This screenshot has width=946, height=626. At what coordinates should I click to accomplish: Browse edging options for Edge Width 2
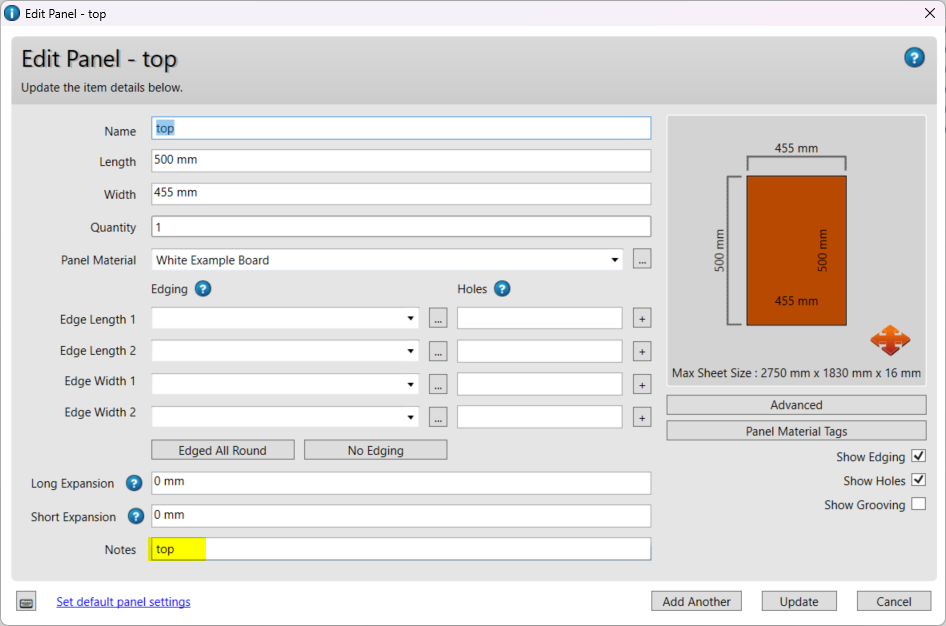coord(438,417)
